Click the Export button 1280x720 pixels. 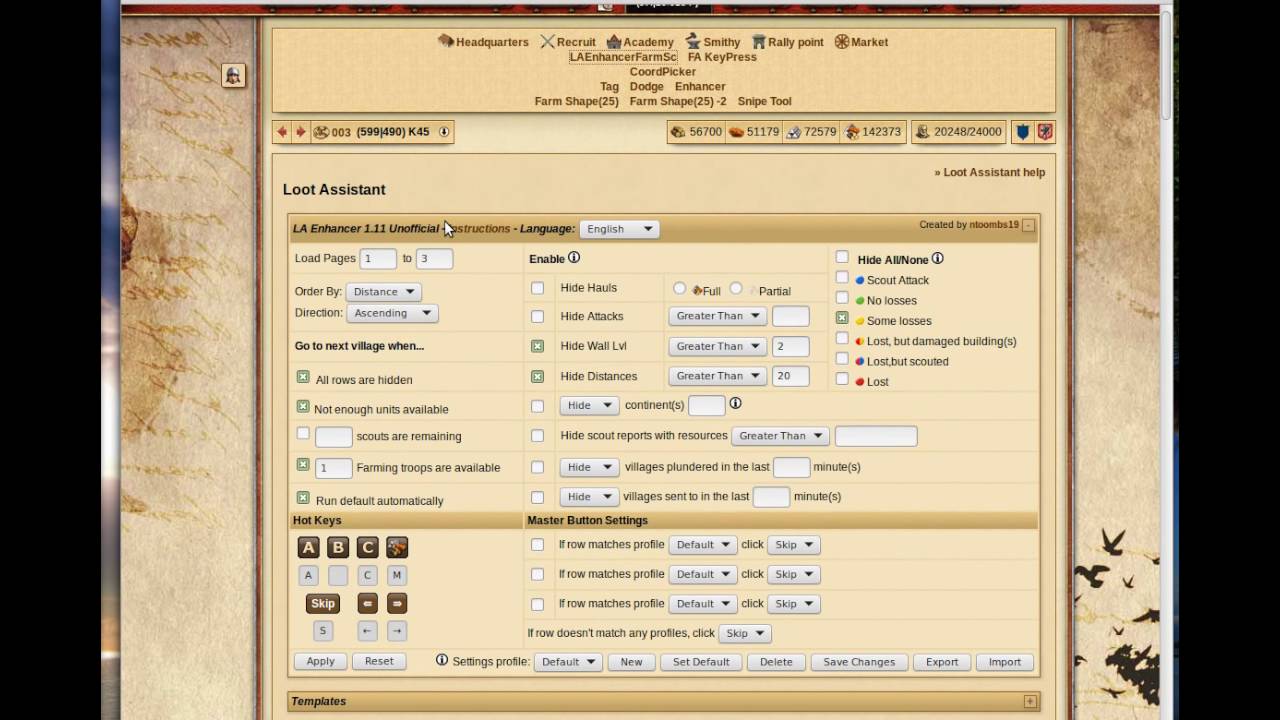coord(942,662)
